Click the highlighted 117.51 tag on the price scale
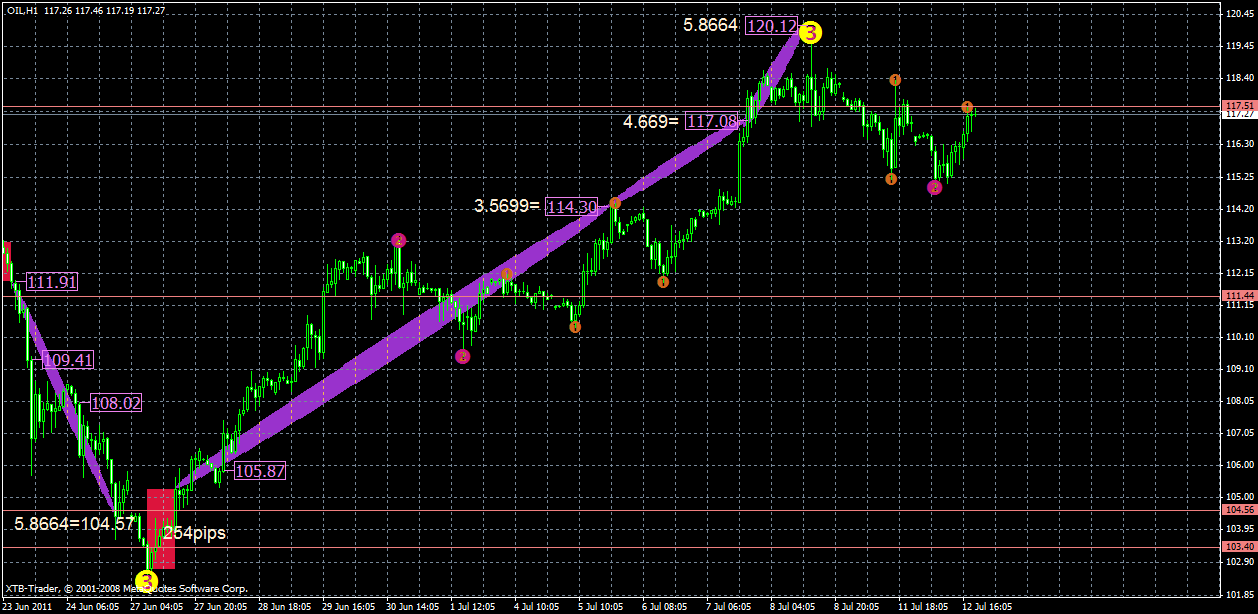The image size is (1258, 614). 1239,104
